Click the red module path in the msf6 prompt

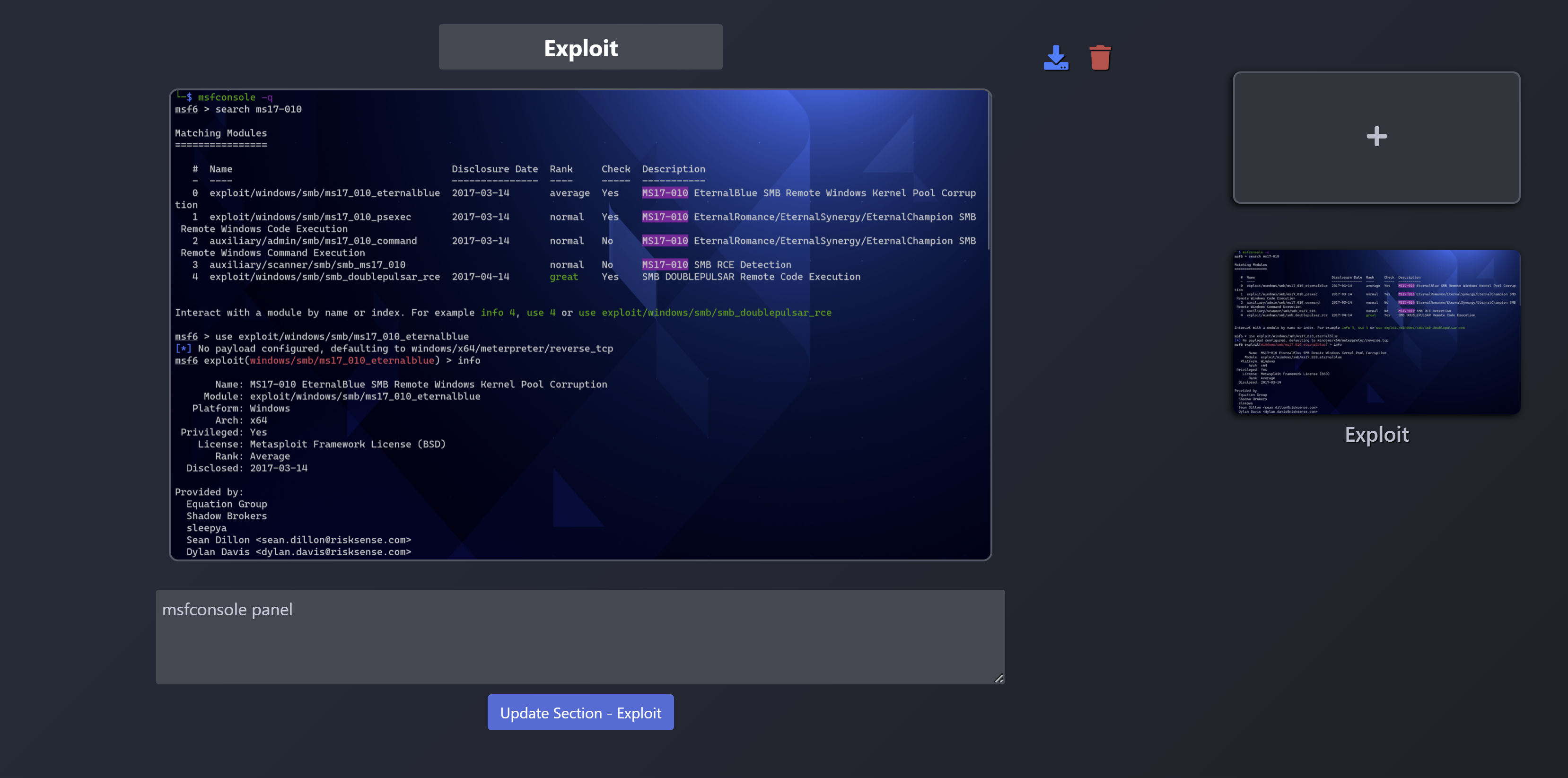pos(342,360)
